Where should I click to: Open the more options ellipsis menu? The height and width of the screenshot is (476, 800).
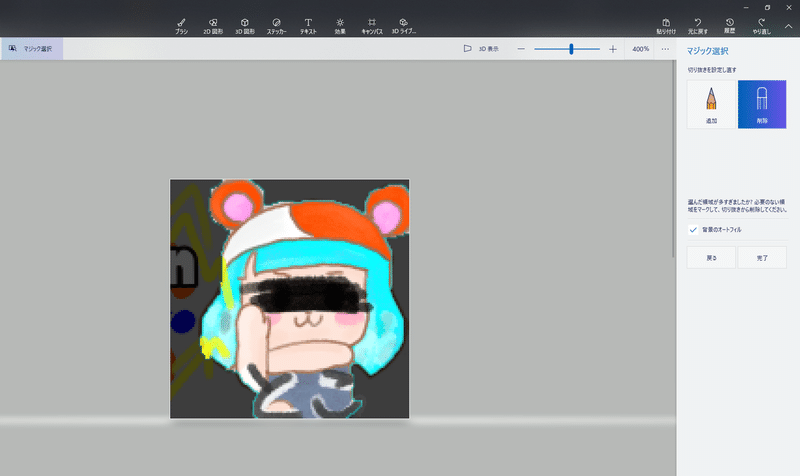(x=665, y=49)
